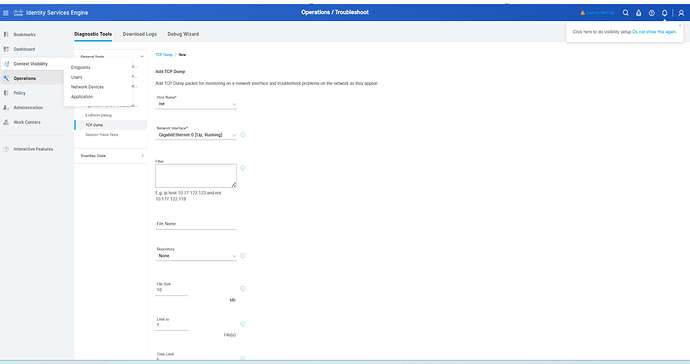Click the License Warning triangle icon
690x364 pixels.
[583, 13]
